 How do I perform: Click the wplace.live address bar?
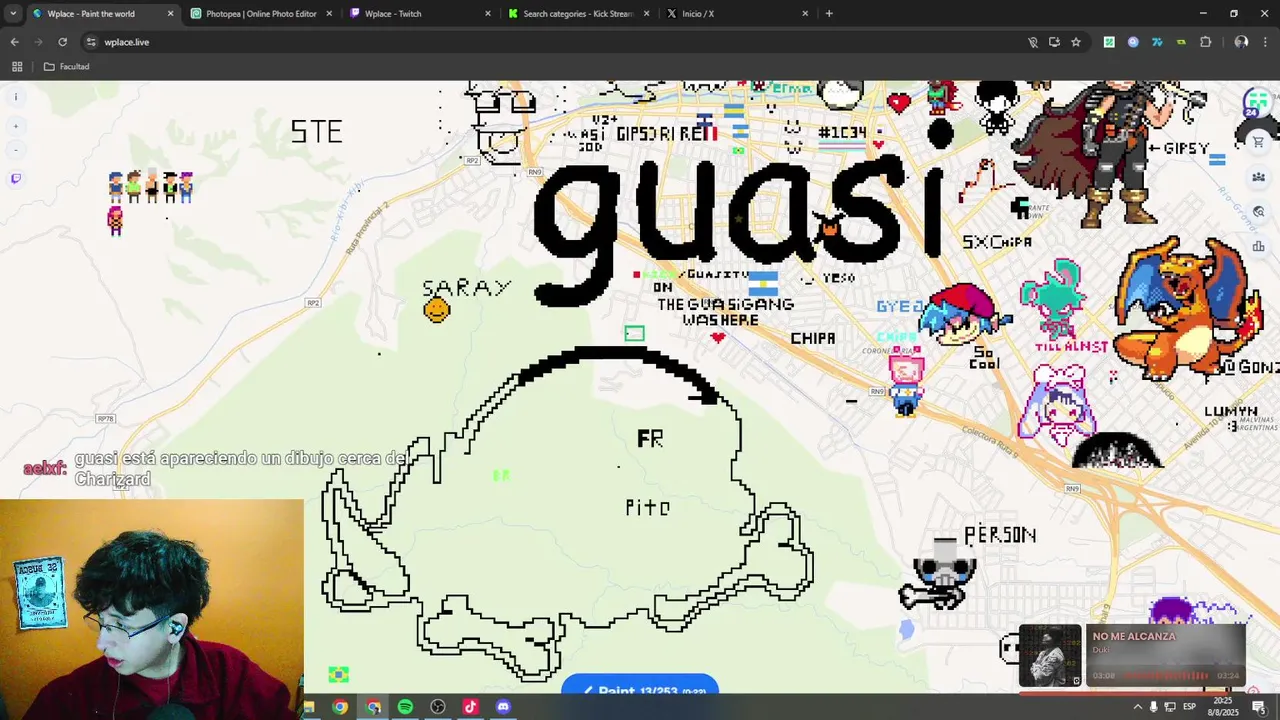(x=560, y=42)
